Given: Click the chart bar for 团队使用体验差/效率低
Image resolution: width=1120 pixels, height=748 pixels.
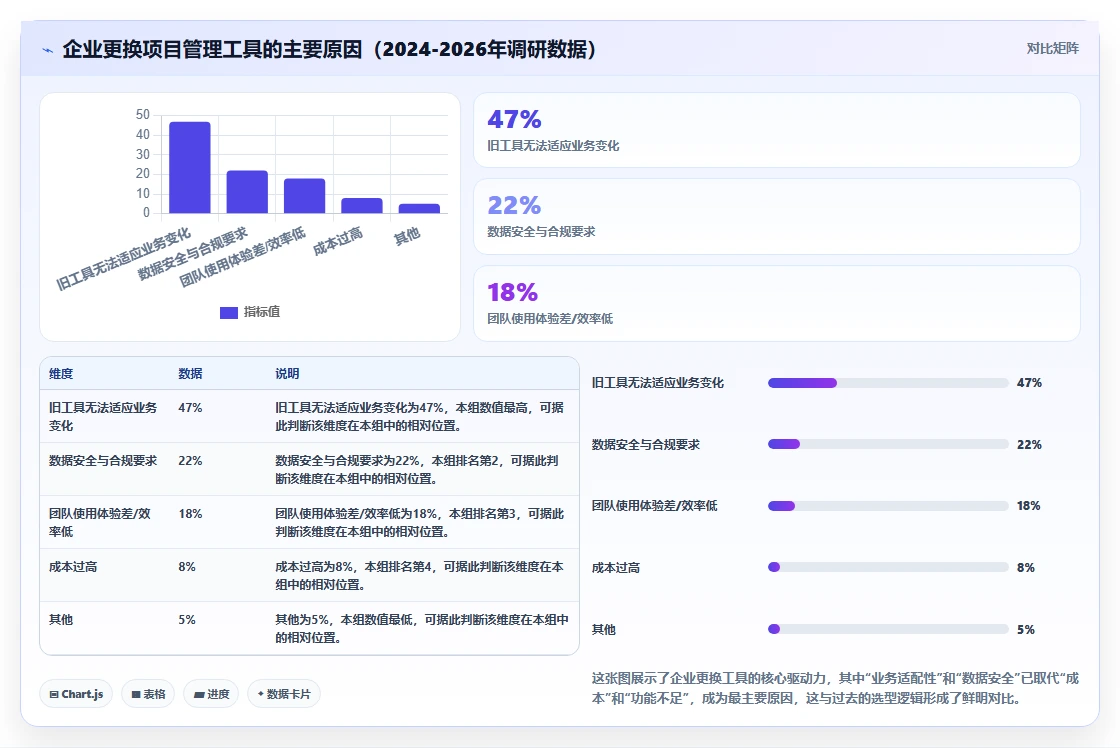Looking at the screenshot, I should (304, 196).
